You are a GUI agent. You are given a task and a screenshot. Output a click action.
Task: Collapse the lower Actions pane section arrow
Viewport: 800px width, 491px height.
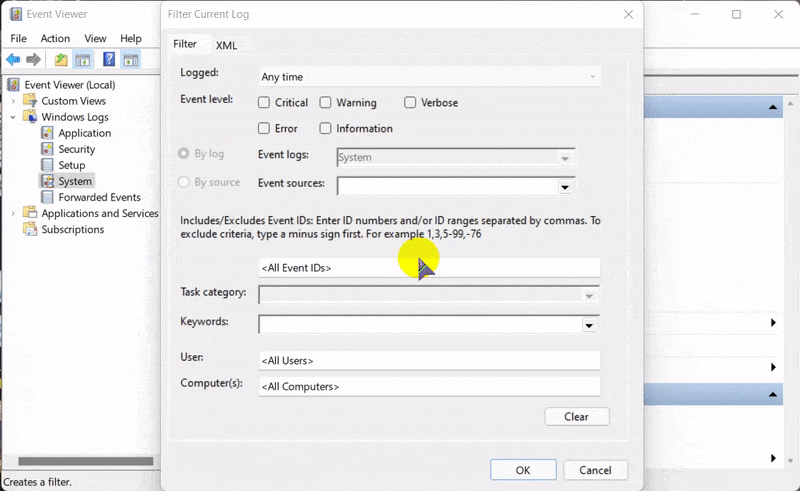[x=772, y=395]
